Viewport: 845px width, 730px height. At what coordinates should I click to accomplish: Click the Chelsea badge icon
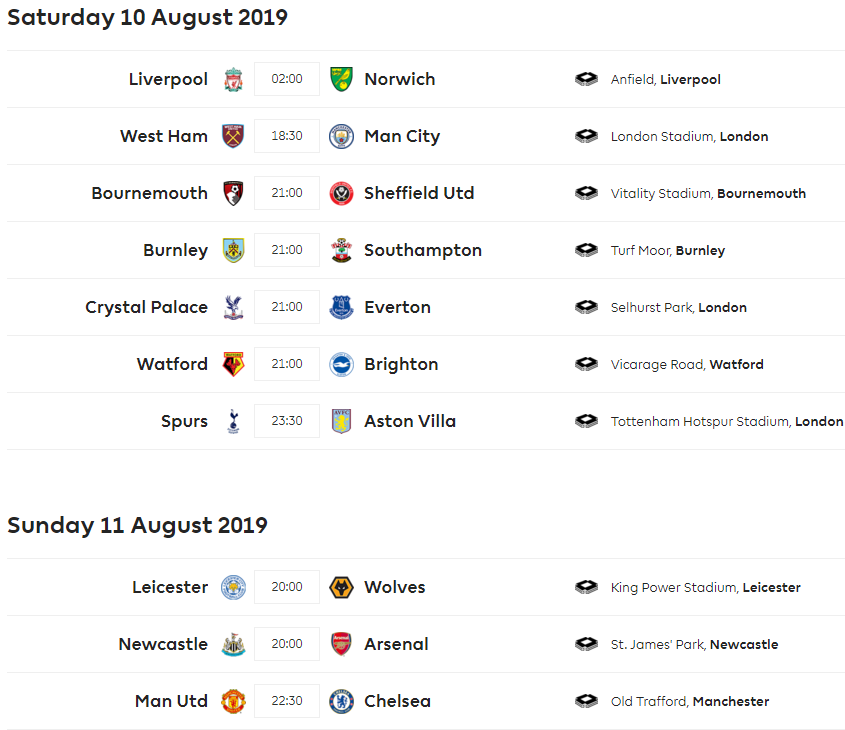click(x=342, y=701)
